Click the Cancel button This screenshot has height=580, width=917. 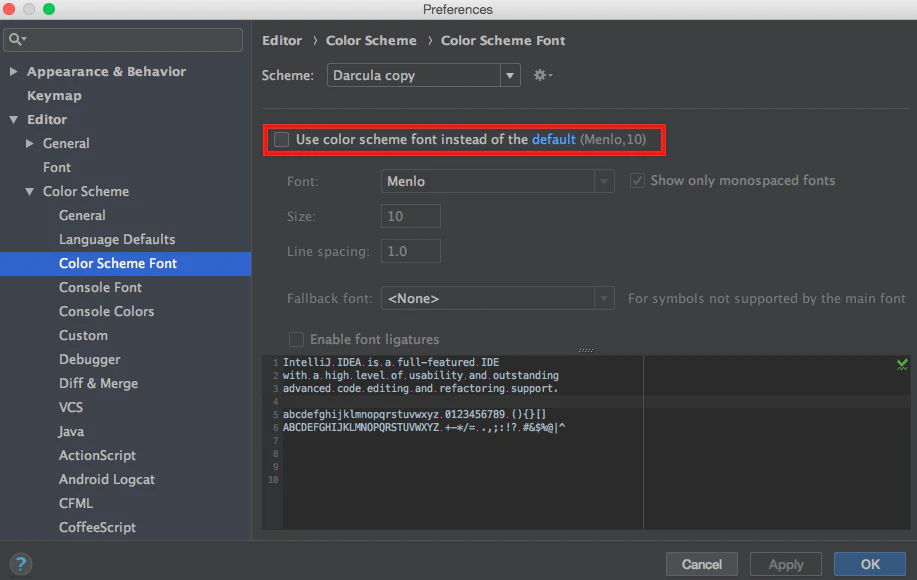pos(702,564)
